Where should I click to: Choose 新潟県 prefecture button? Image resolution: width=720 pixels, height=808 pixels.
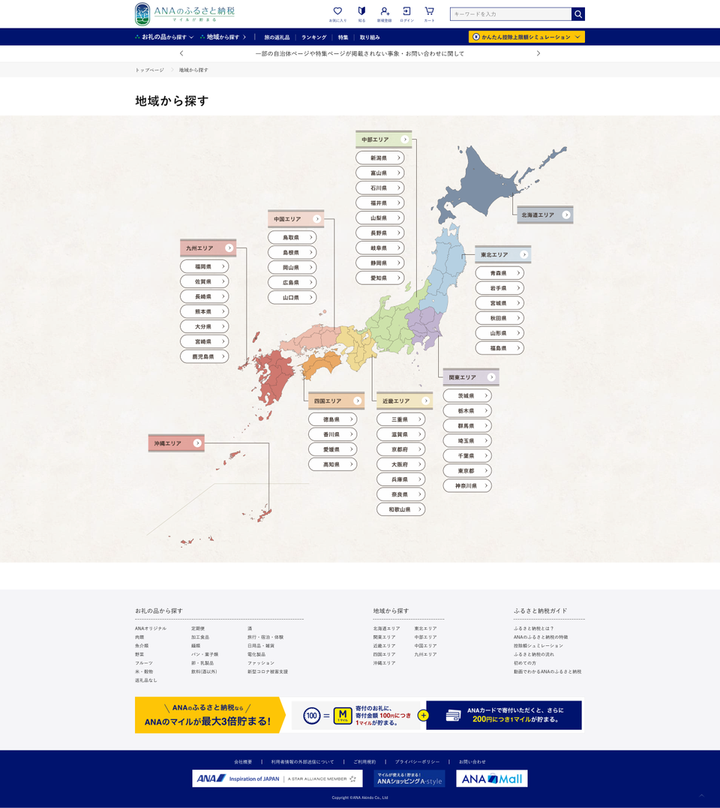click(x=380, y=158)
